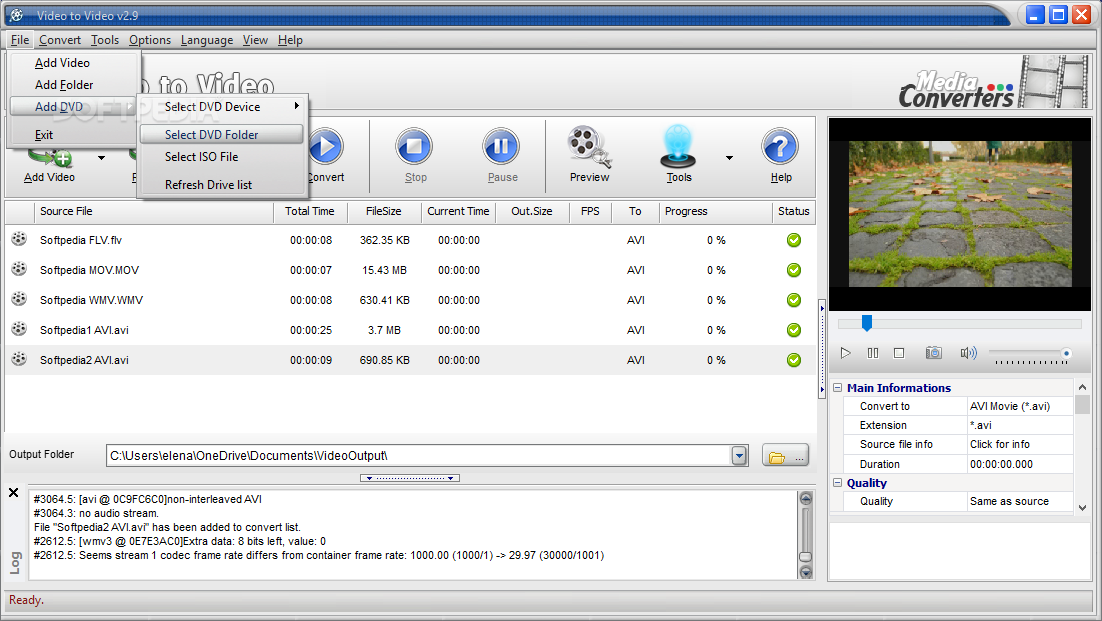Click the green status check for Softpedia2 AVI.avi

pyautogui.click(x=793, y=360)
